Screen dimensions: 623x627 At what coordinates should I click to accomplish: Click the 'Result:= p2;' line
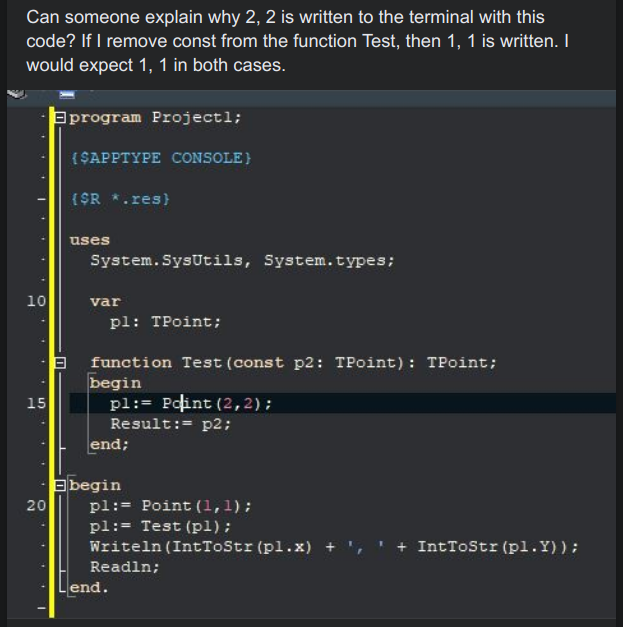click(171, 424)
